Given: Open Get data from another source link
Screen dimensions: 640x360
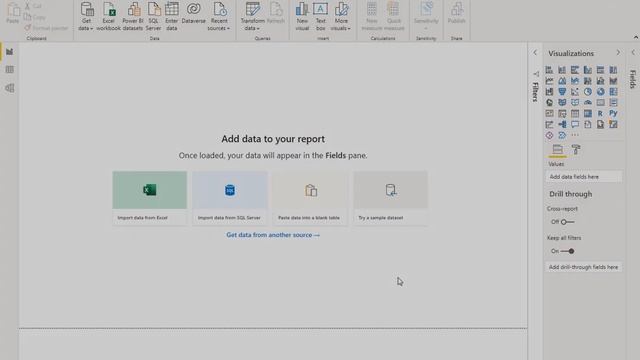Looking at the screenshot, I should pyautogui.click(x=273, y=235).
